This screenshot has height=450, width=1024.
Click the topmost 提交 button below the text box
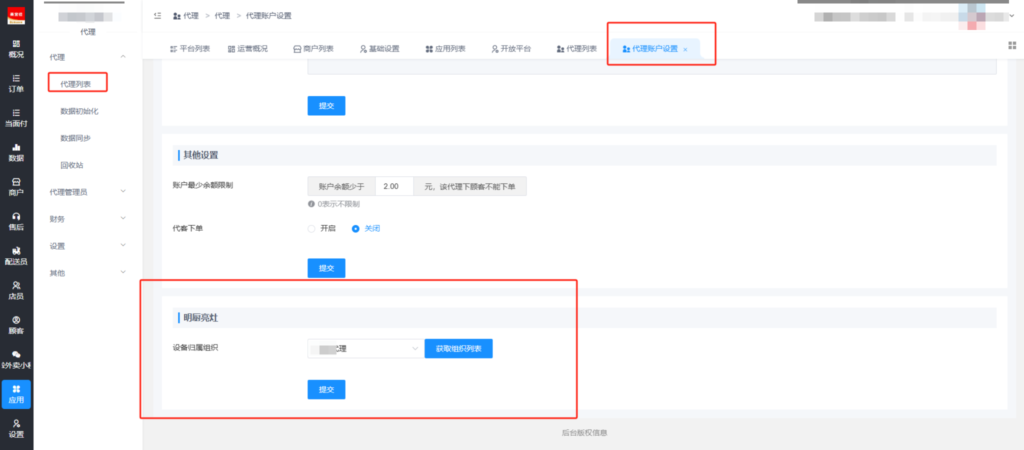tap(327, 106)
